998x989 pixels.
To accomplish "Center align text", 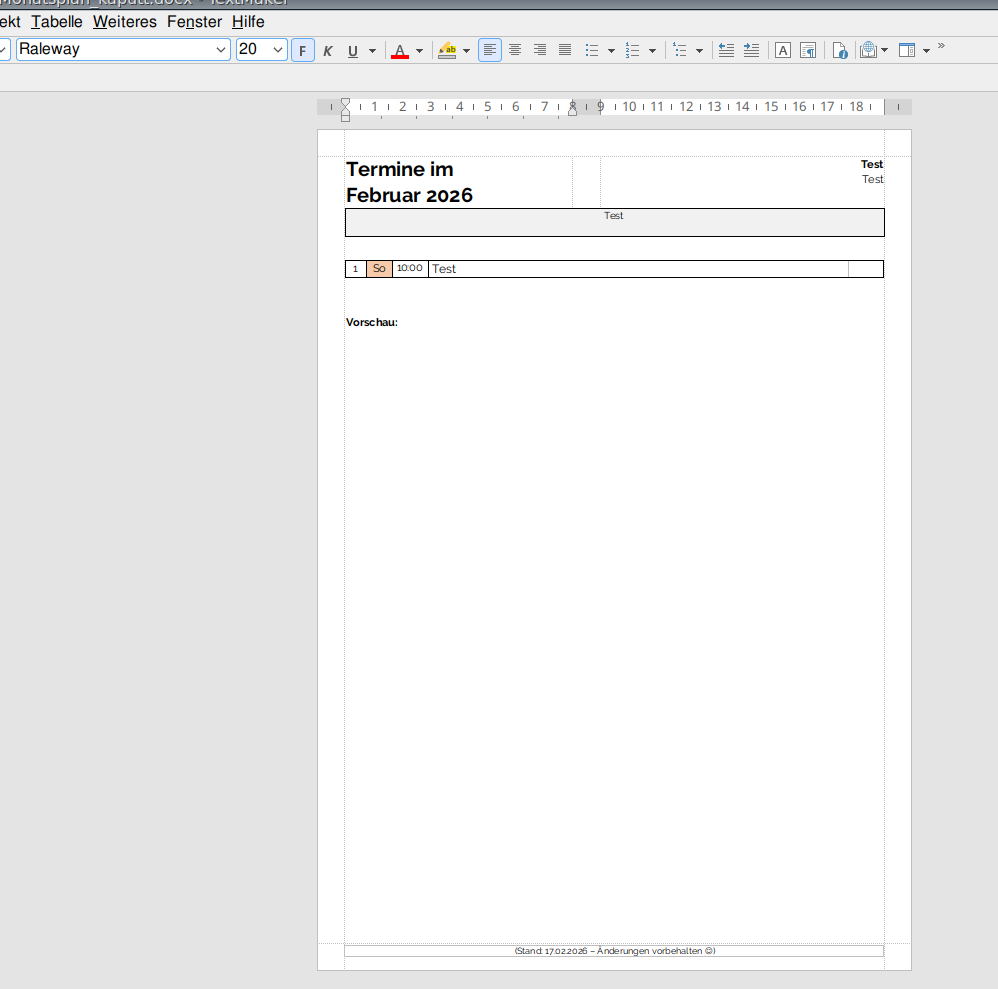I will (515, 50).
